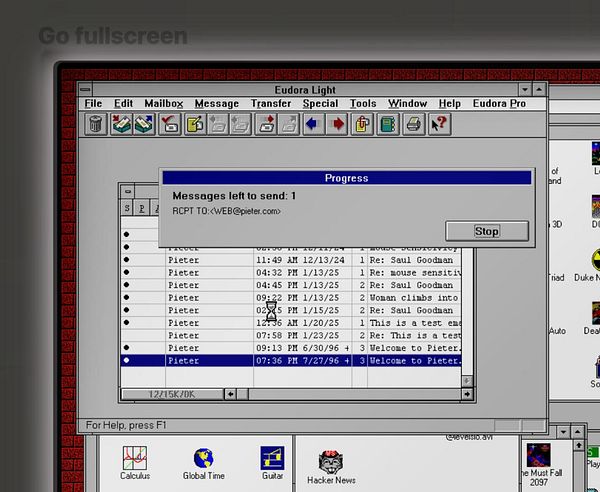
Task: Select the One Must Fall 2097 icon
Action: (539, 465)
